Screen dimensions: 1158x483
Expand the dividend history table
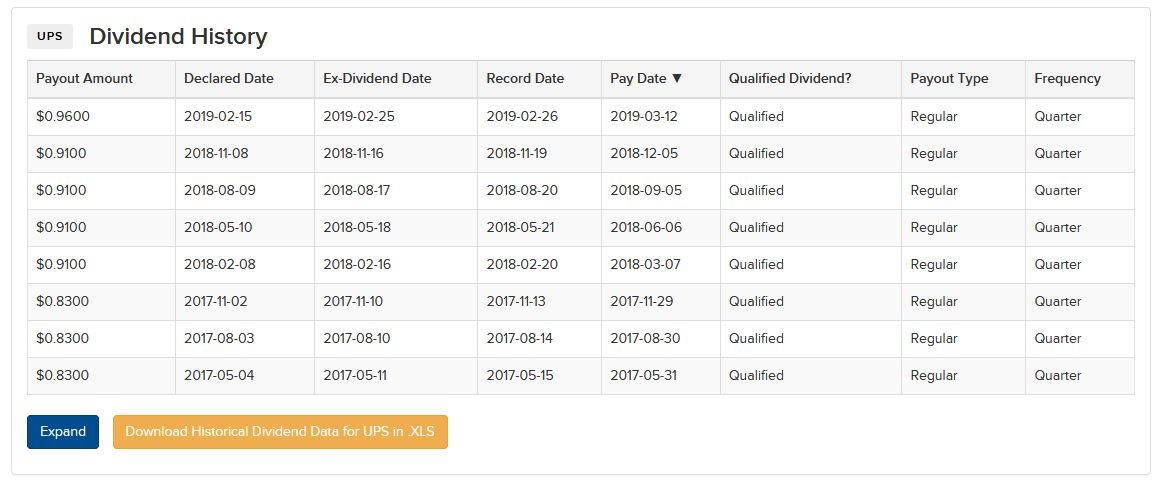pyautogui.click(x=63, y=432)
